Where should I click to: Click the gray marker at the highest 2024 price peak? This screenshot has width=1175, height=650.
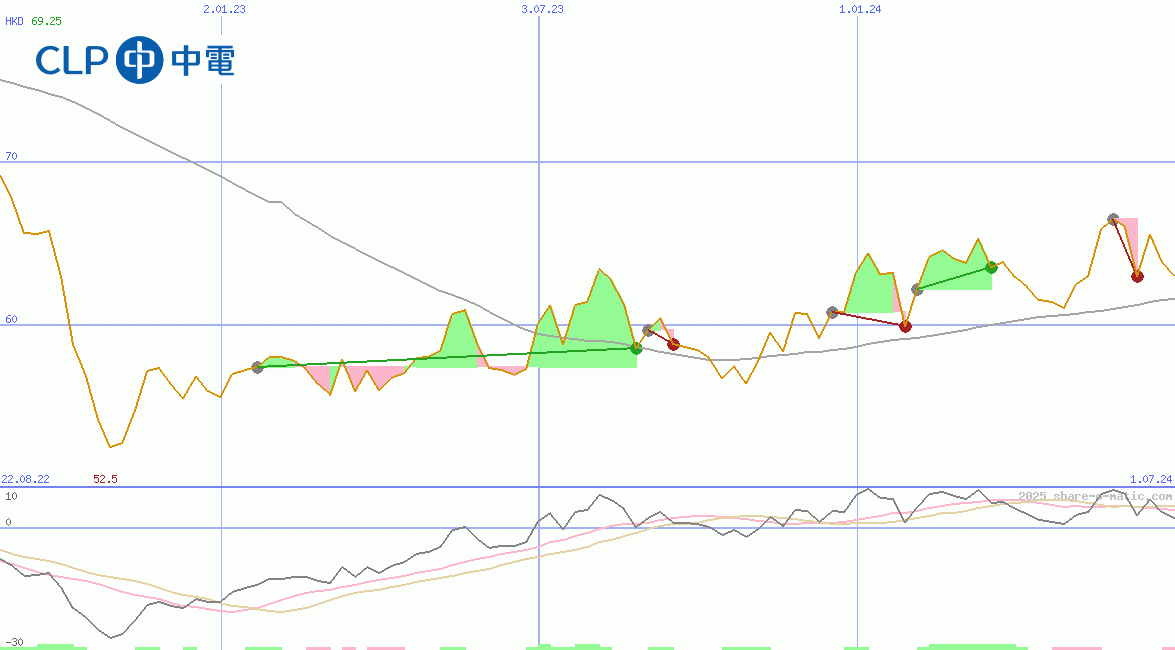1114,220
